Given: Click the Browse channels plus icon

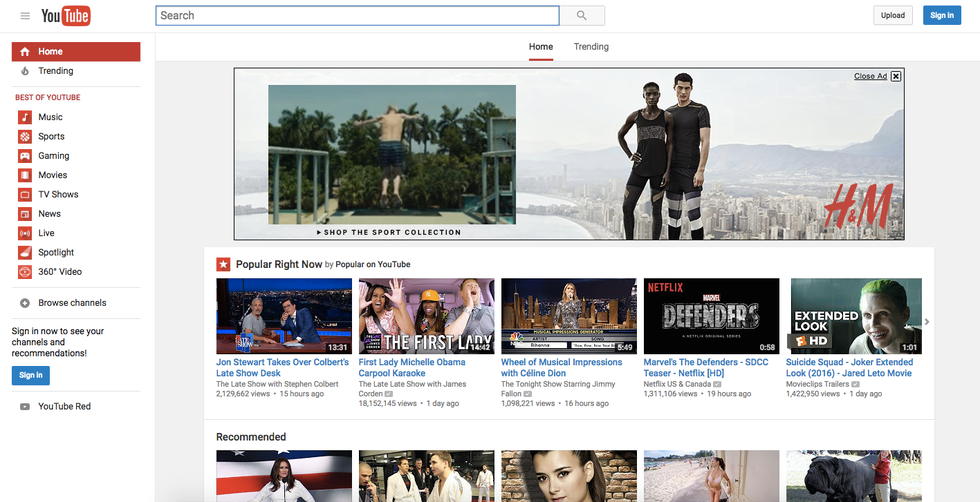Looking at the screenshot, I should (x=25, y=303).
